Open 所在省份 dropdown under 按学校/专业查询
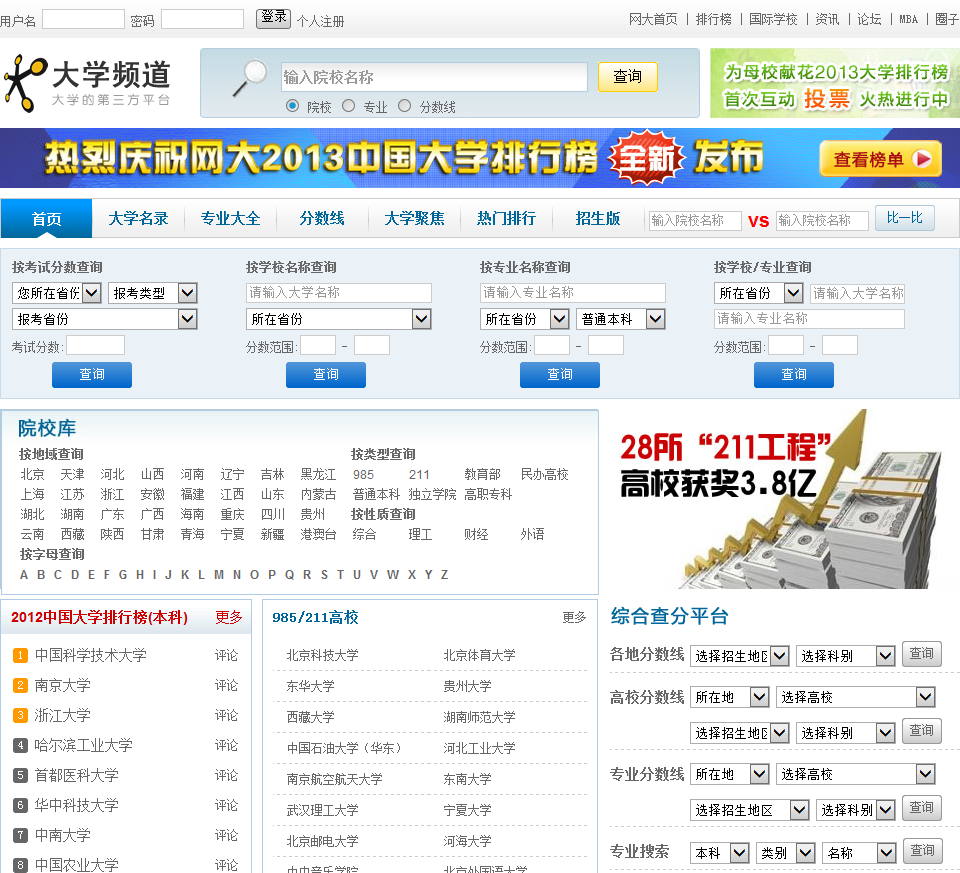The height and width of the screenshot is (873, 960). click(759, 293)
